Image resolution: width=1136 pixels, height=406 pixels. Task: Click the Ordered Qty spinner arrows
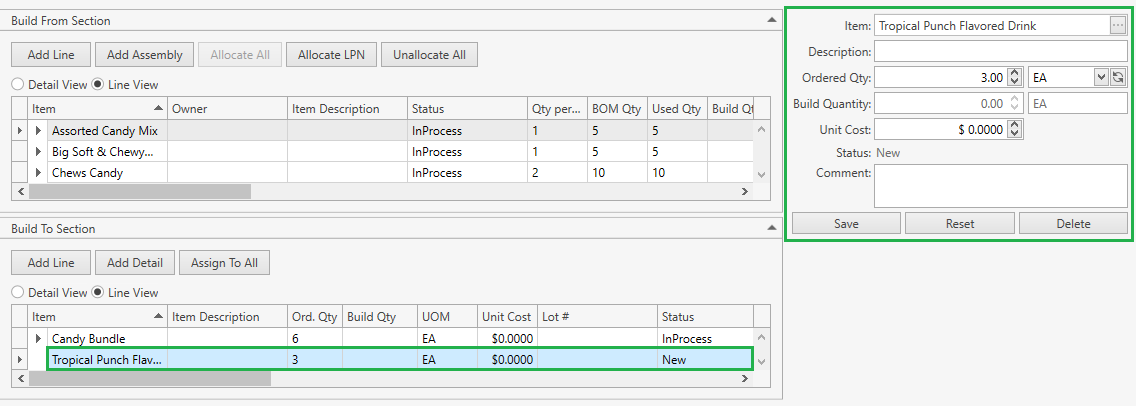point(1015,77)
